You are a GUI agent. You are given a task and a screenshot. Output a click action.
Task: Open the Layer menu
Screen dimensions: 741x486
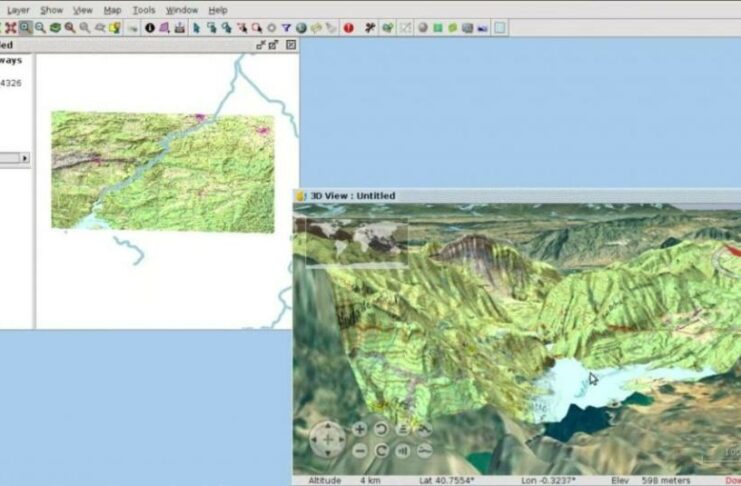pyautogui.click(x=18, y=9)
